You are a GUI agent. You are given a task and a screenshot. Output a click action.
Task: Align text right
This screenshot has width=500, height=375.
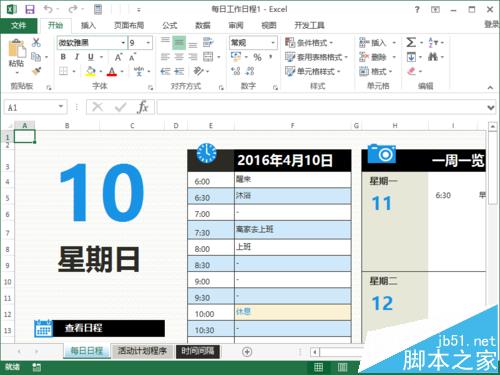pyautogui.click(x=193, y=57)
